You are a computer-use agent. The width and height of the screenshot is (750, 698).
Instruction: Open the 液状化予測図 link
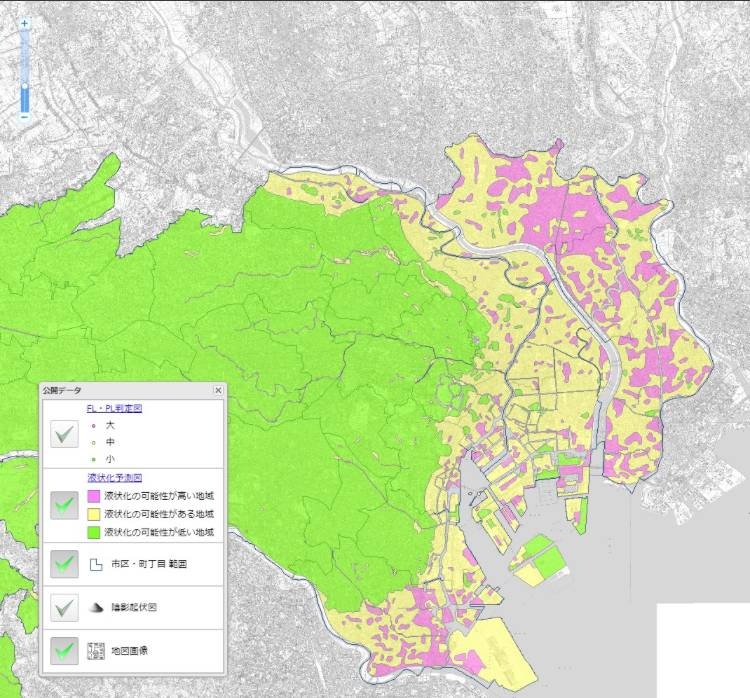click(x=114, y=478)
